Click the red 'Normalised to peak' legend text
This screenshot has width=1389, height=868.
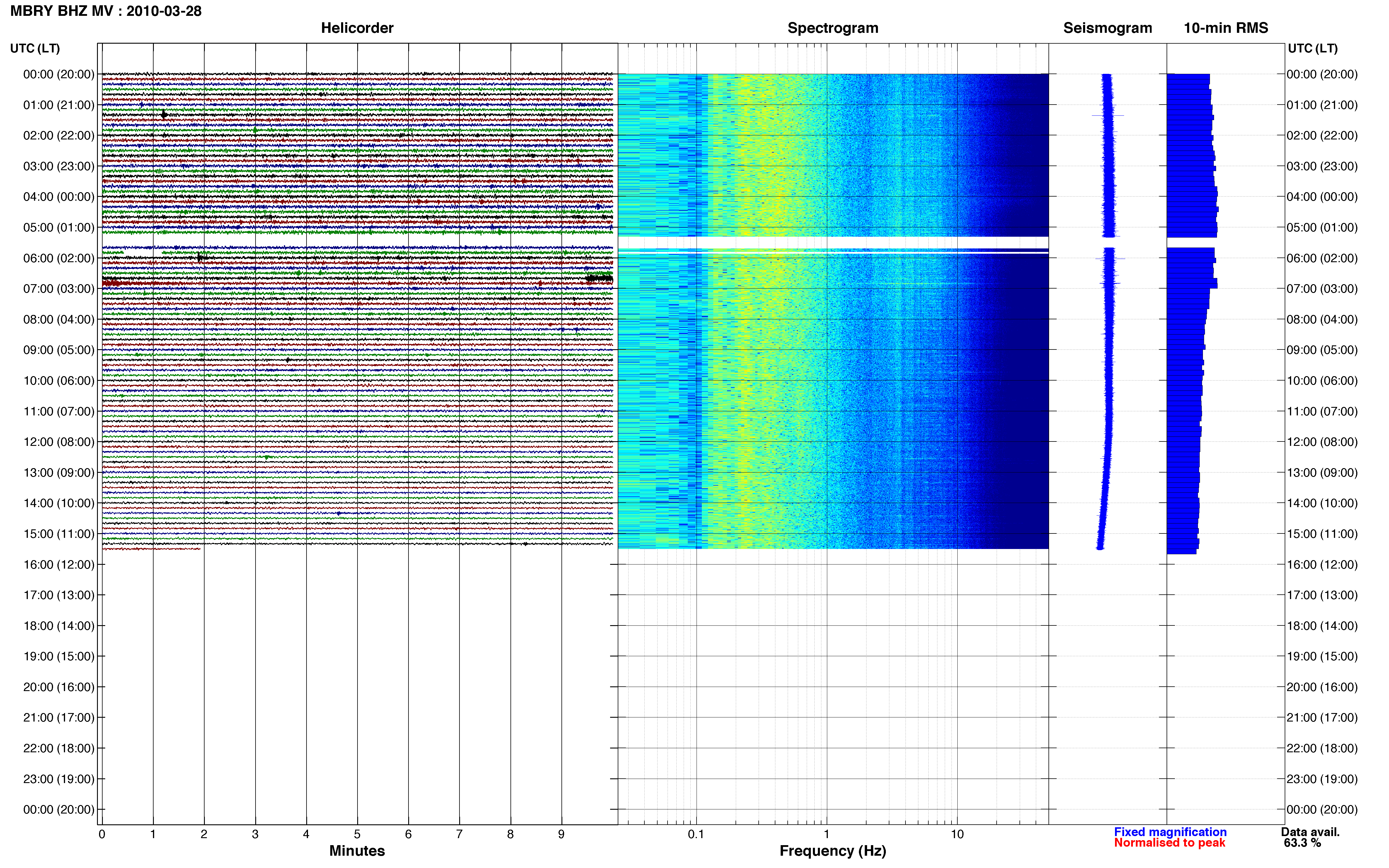[x=1170, y=843]
